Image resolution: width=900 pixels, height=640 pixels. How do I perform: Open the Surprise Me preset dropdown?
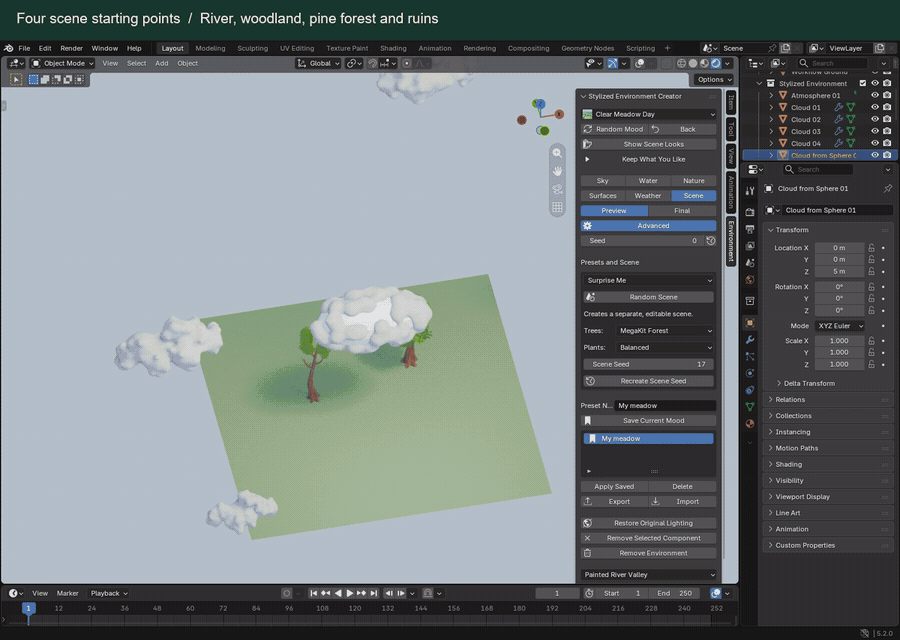(x=649, y=280)
